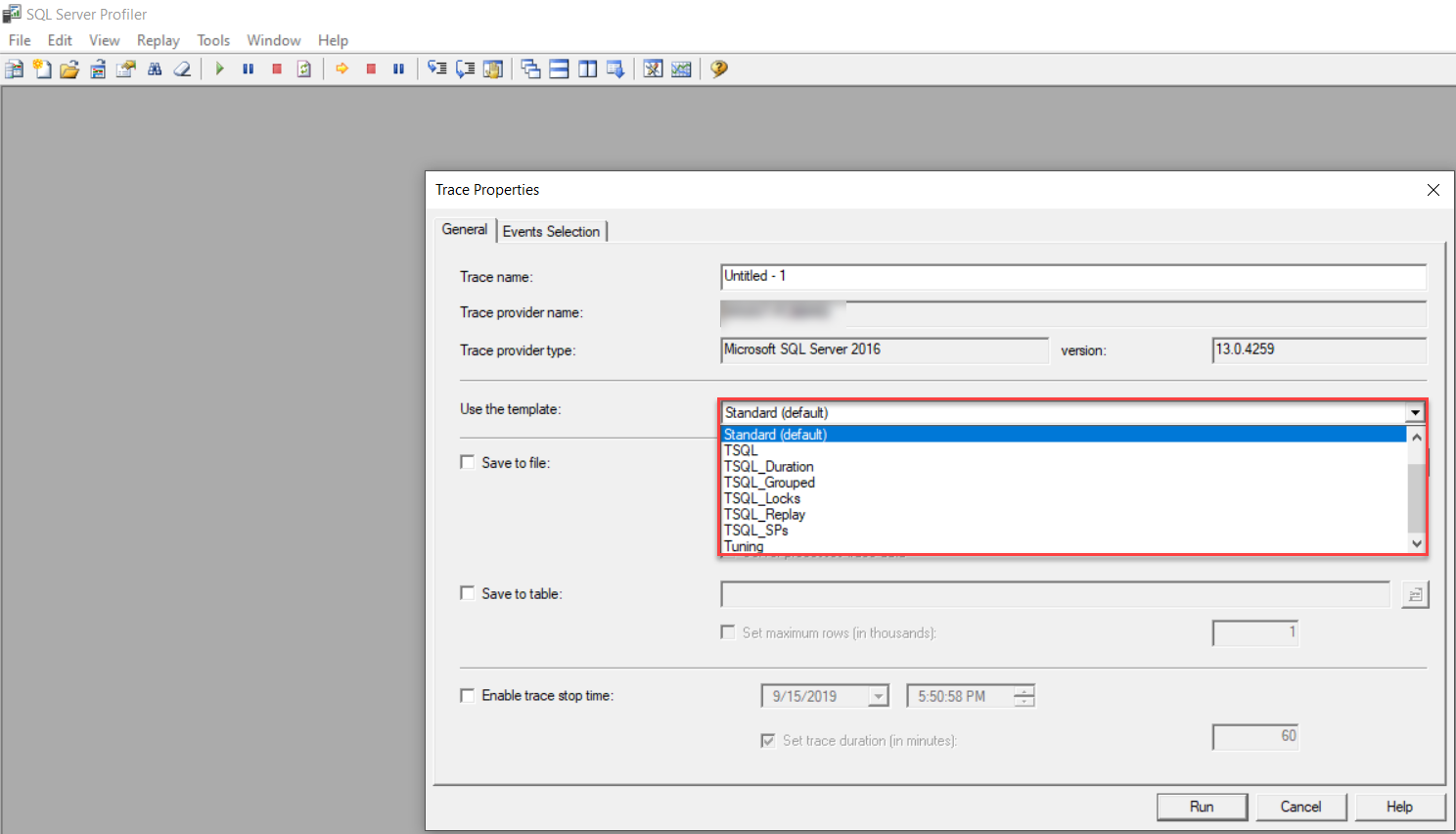Choose TSQL_Duration from template list
This screenshot has height=834, width=1456.
pyautogui.click(x=1064, y=467)
